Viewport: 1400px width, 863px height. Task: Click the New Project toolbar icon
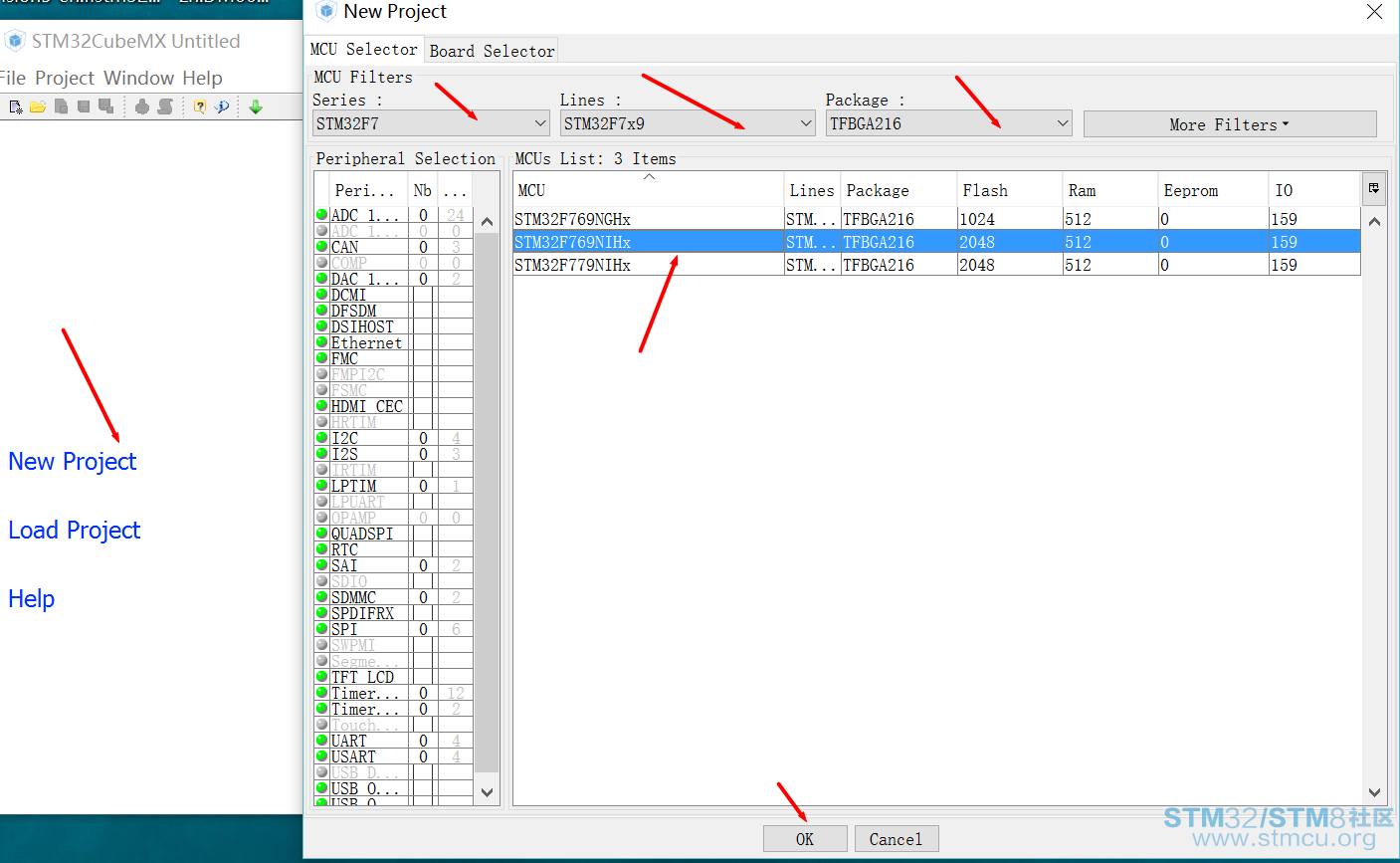[x=15, y=107]
